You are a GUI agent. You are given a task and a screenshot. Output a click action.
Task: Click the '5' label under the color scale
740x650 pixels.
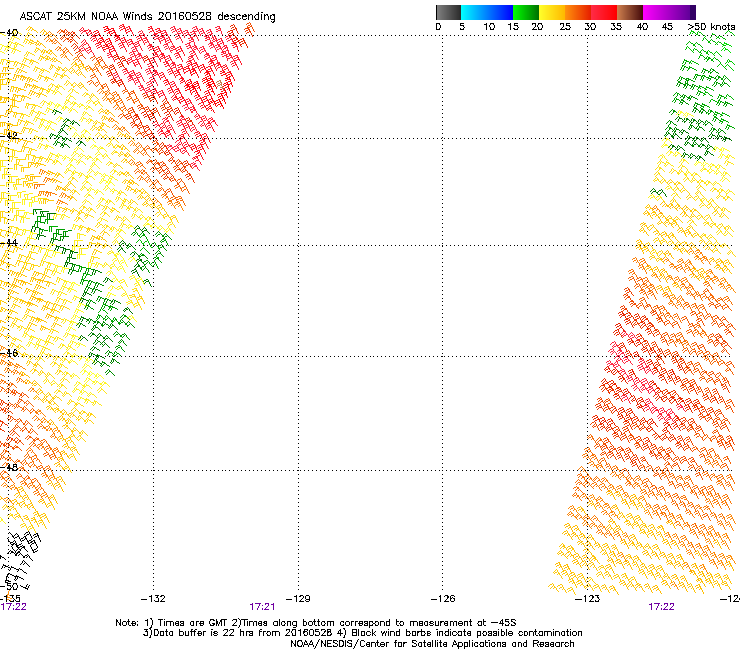(462, 27)
